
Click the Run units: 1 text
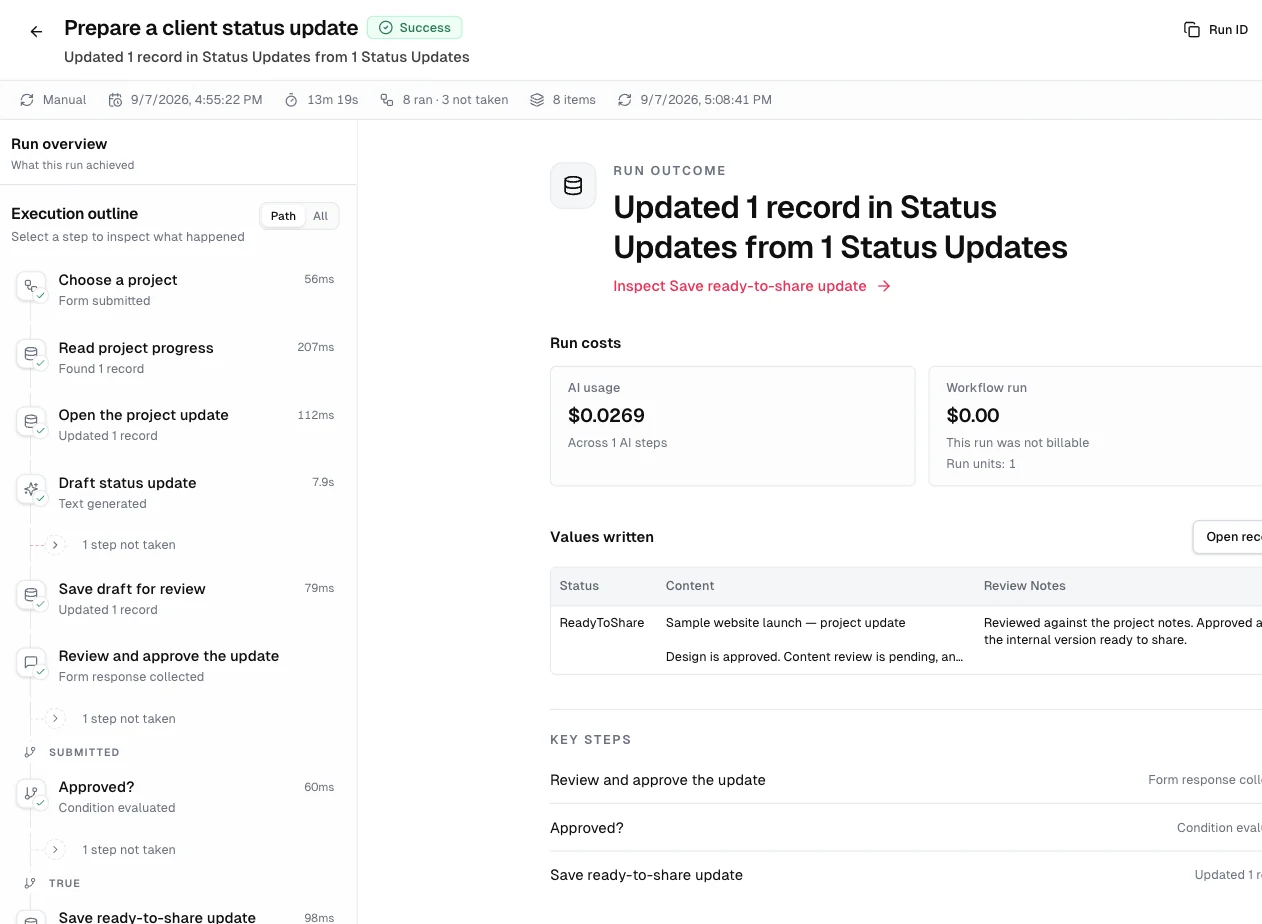point(981,464)
